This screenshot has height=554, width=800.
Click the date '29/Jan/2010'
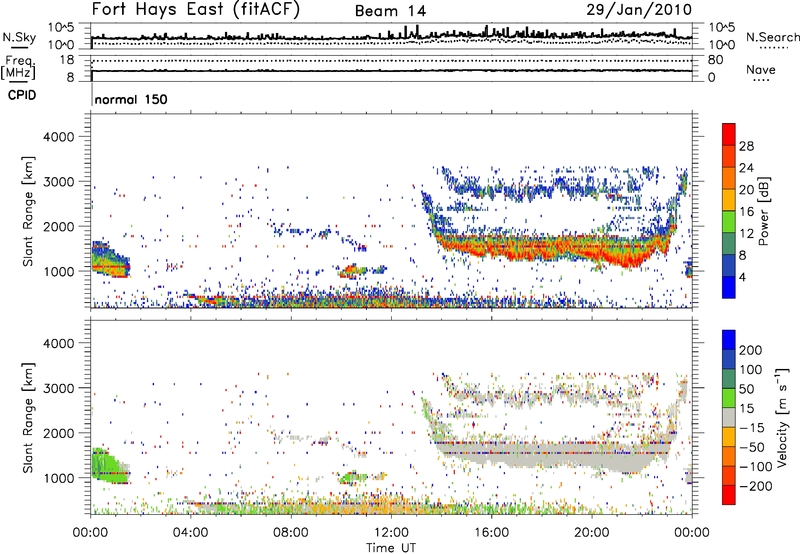click(639, 9)
